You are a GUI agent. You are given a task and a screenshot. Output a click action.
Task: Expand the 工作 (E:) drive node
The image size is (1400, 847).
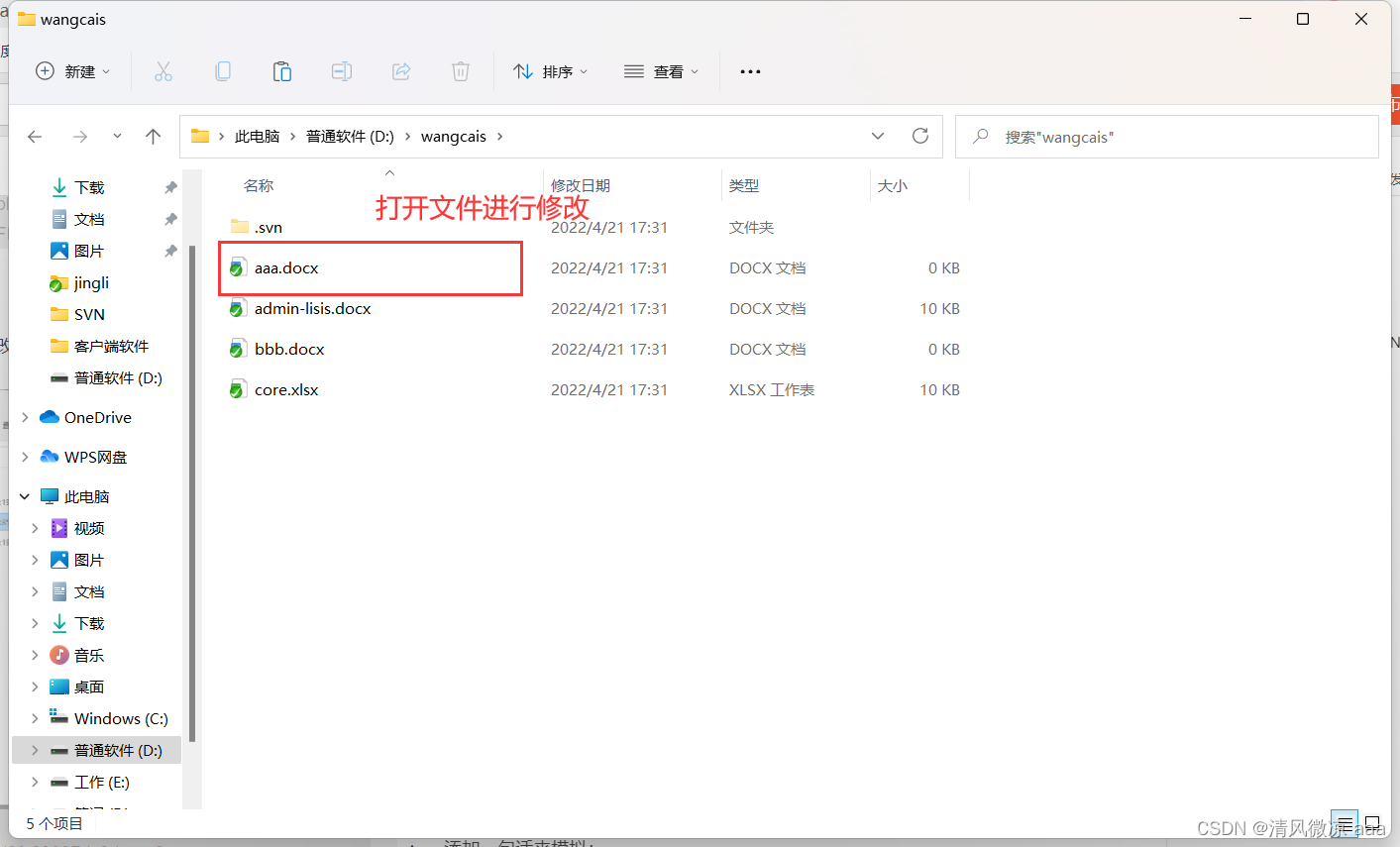(35, 782)
